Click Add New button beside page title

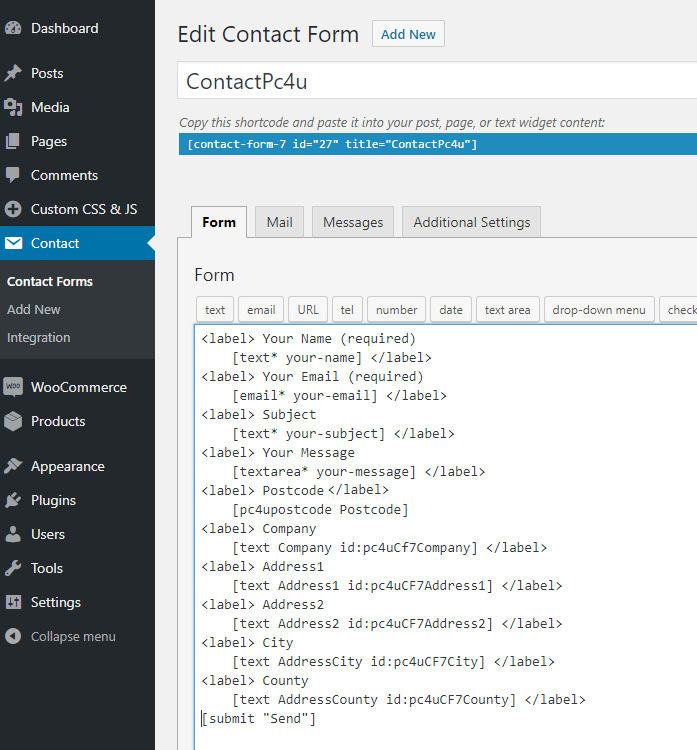[x=408, y=34]
